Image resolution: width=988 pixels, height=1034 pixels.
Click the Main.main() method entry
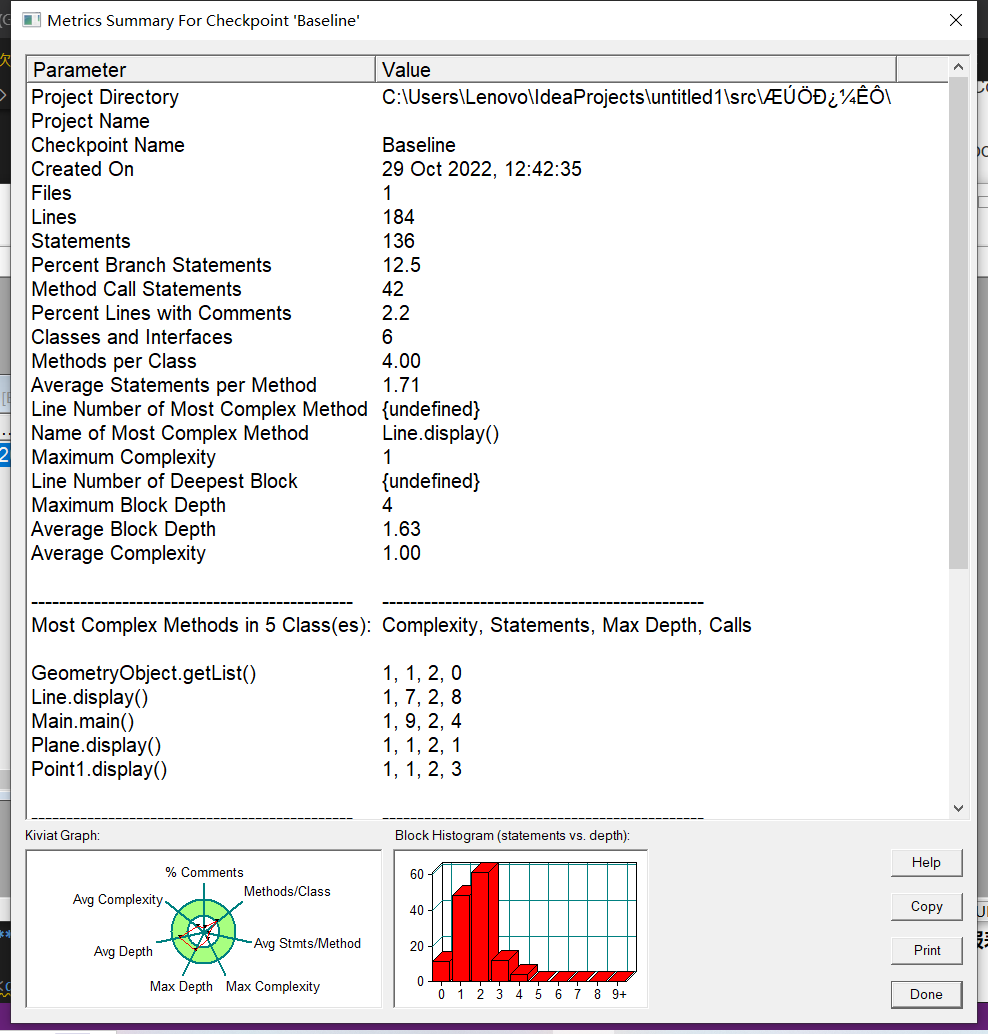click(x=82, y=721)
